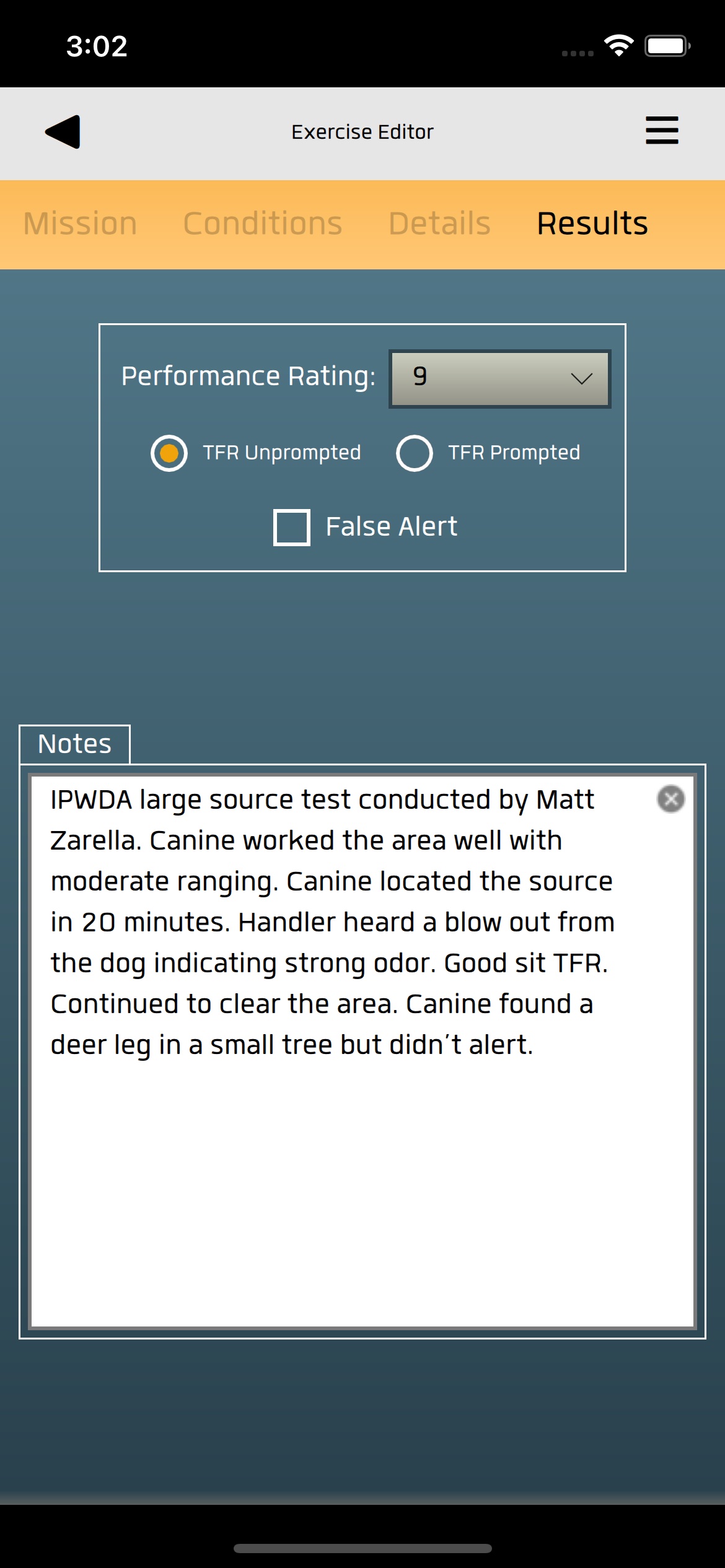Open the Performance Rating dropdown

pos(499,378)
